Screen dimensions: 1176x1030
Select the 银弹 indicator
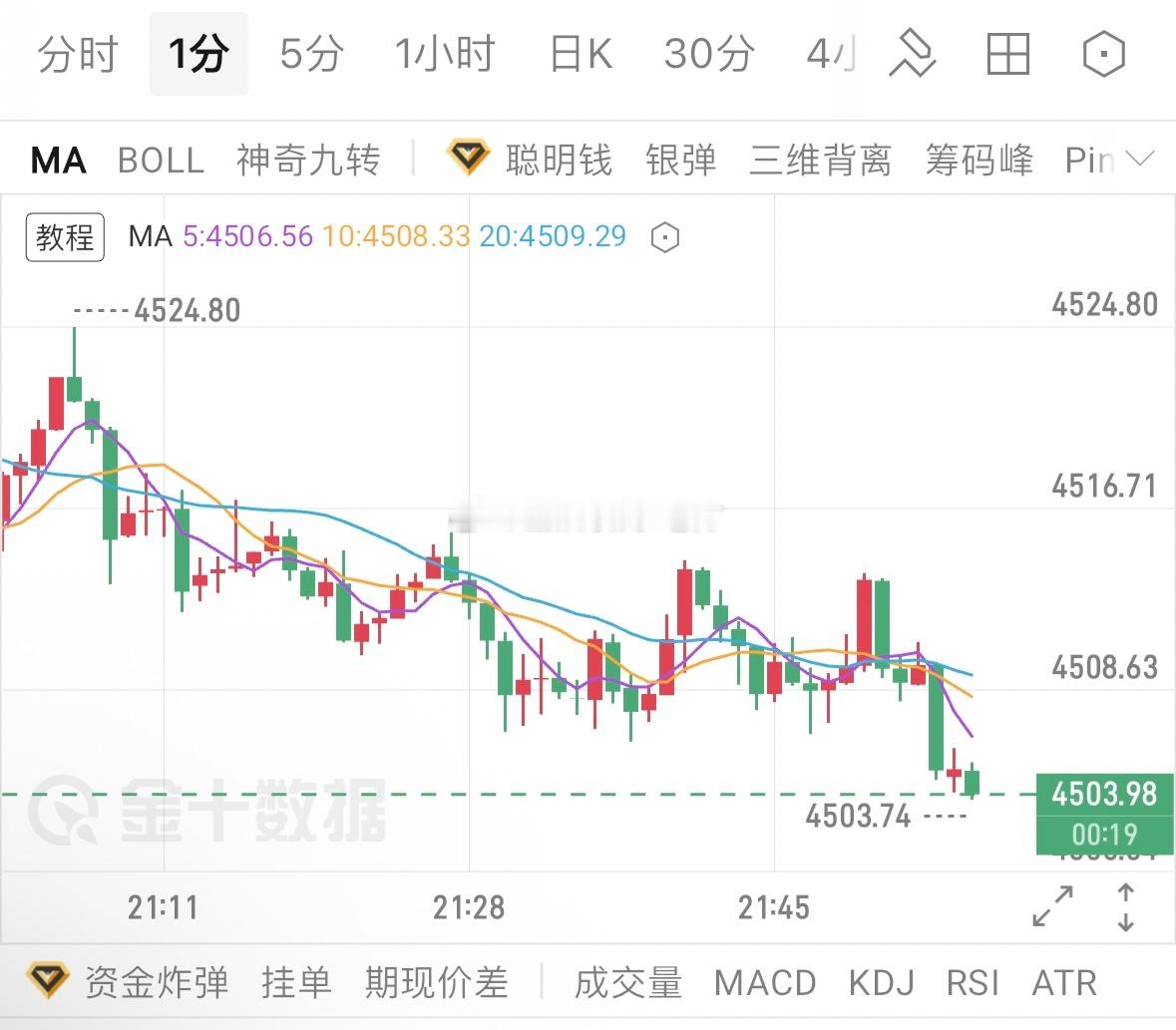point(681,161)
